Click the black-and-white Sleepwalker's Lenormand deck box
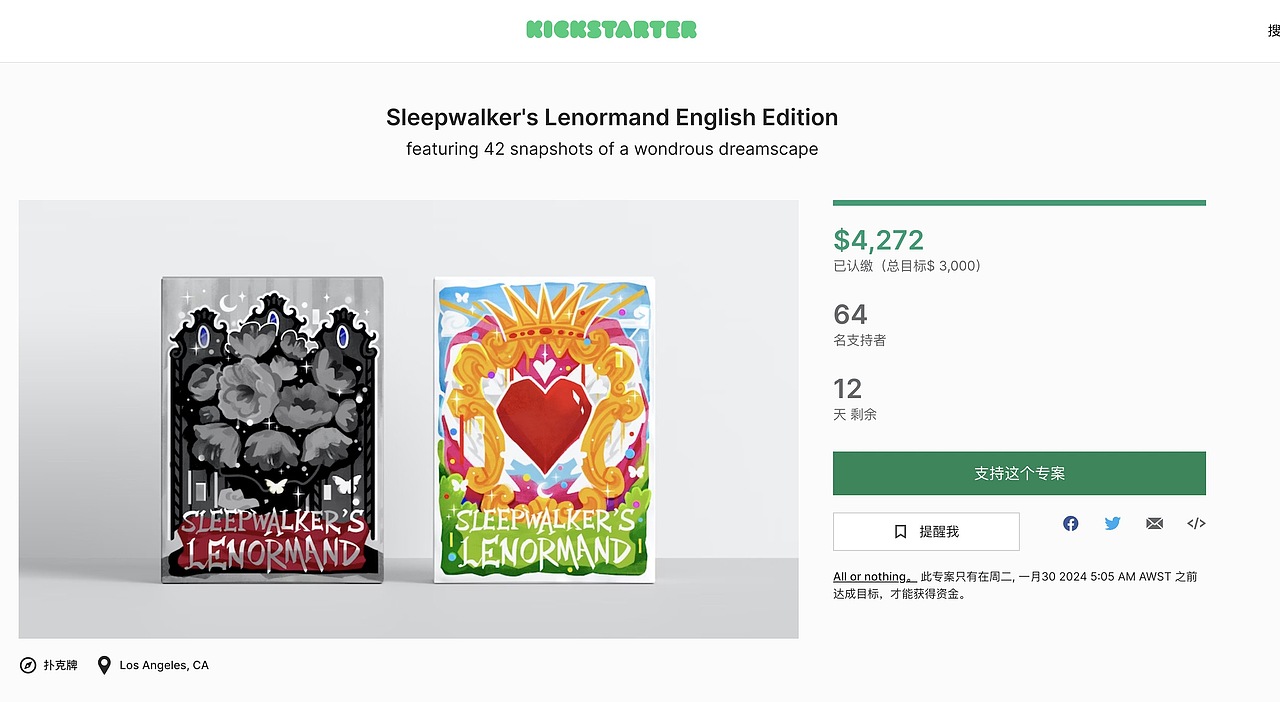This screenshot has height=702, width=1280. (x=273, y=430)
